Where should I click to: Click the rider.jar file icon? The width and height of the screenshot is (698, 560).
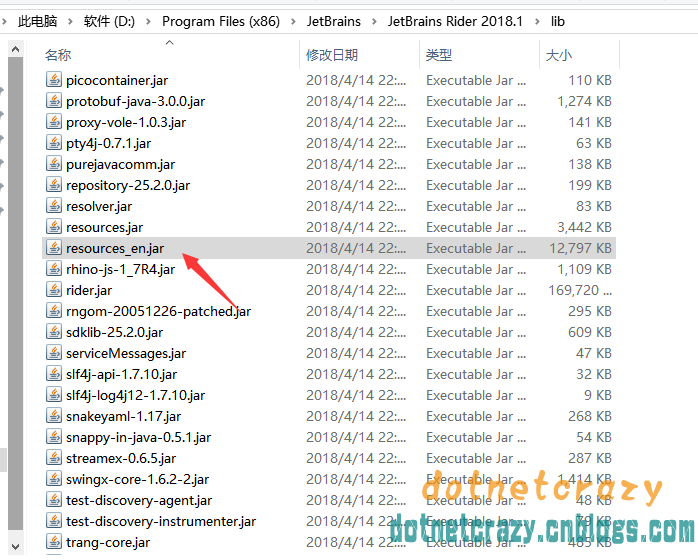tap(54, 290)
